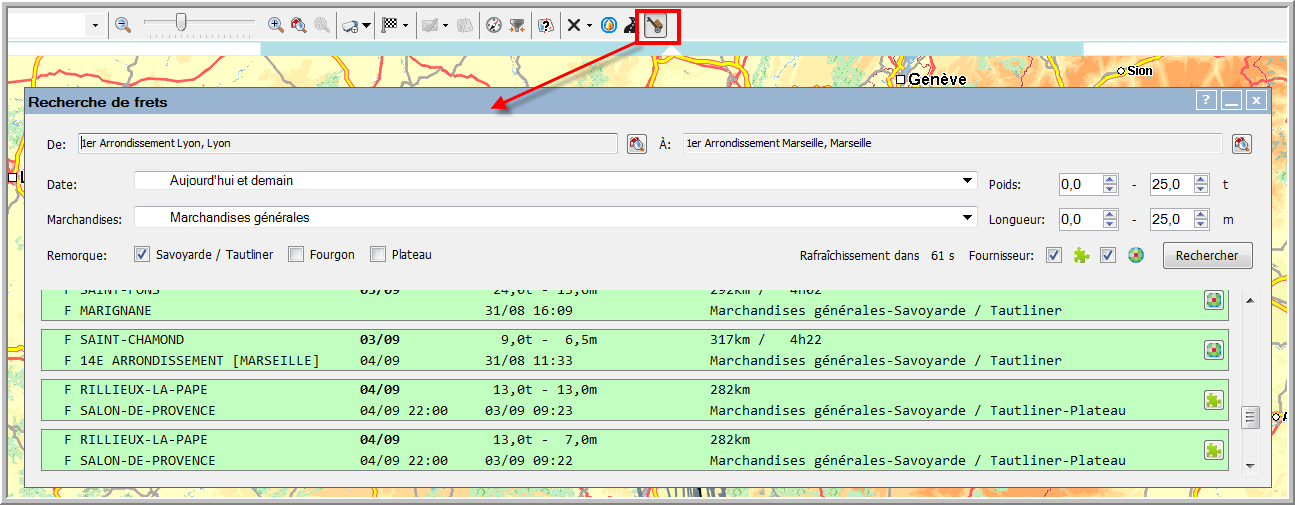Expand the checkered flag dropdown arrow
Viewport: 1295px width, 505px height.
click(x=406, y=25)
